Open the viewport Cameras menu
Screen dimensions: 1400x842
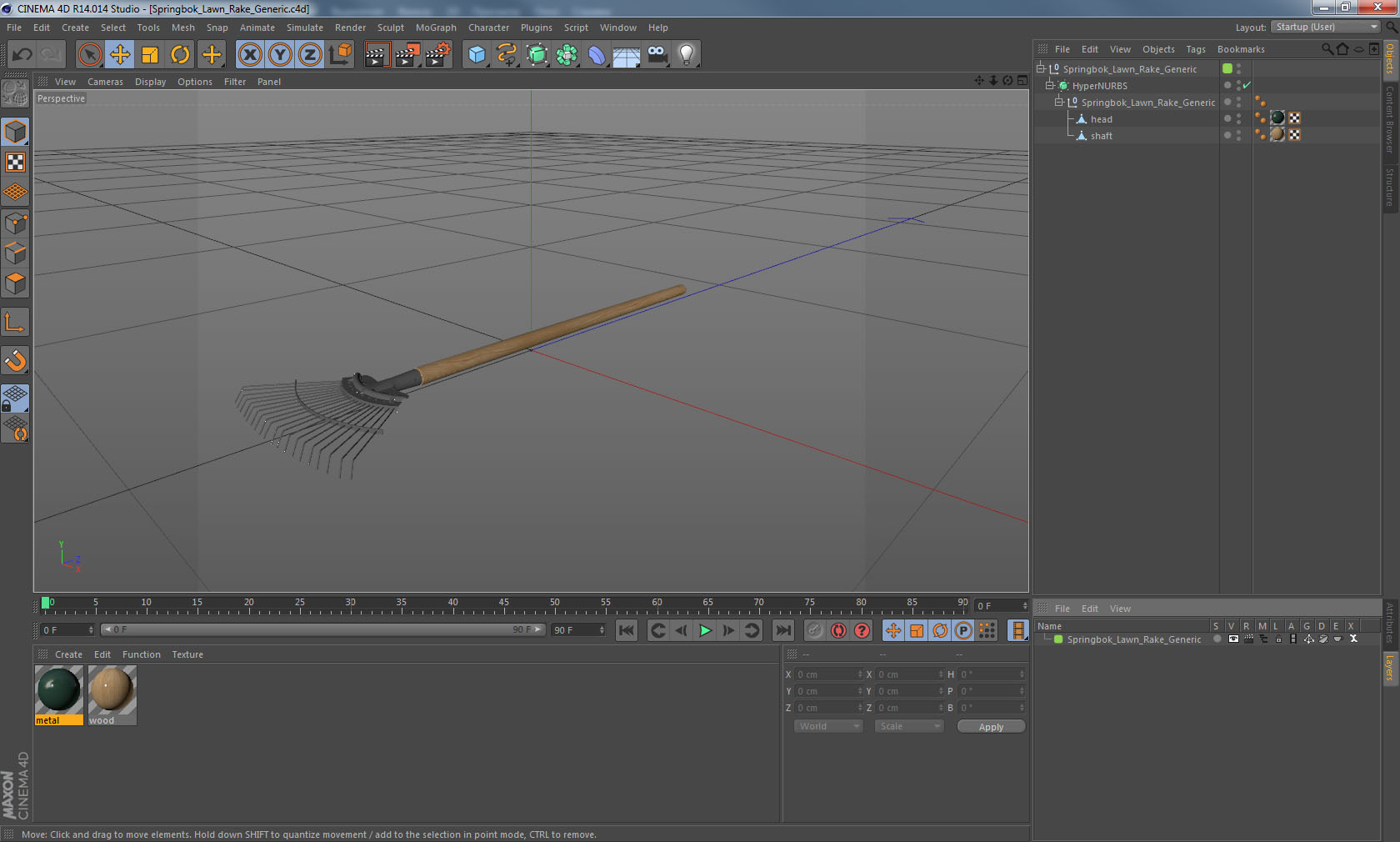[105, 82]
